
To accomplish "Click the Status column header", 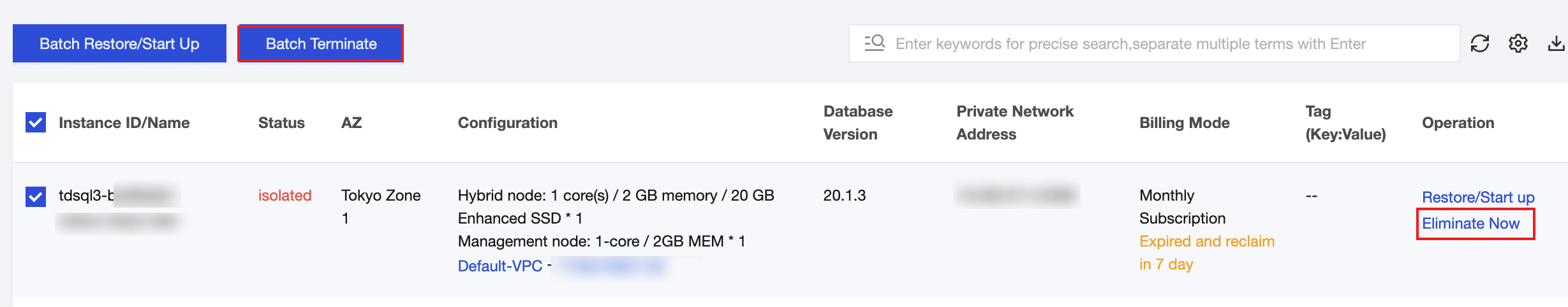I will 281,122.
